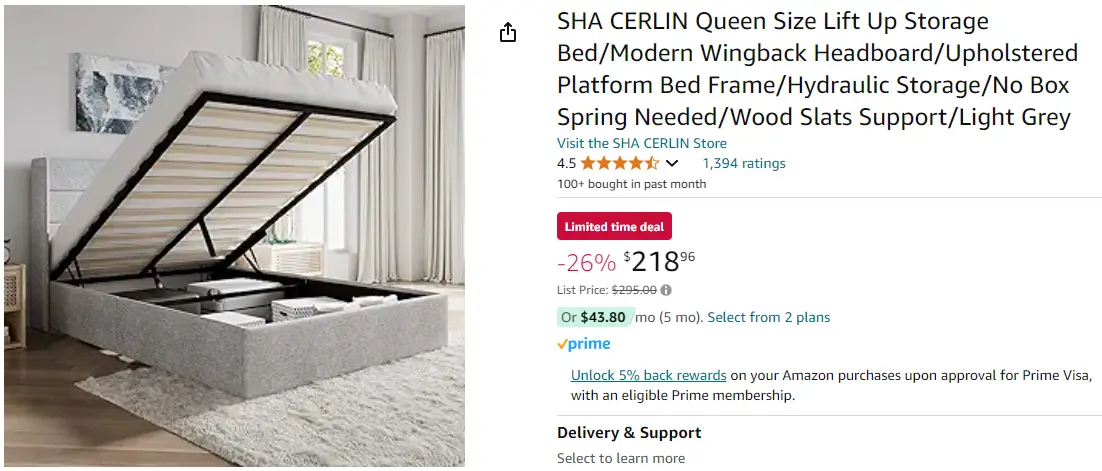Click the "100+ bought in past month" text
Screen dimensions: 1102x471
click(x=631, y=184)
